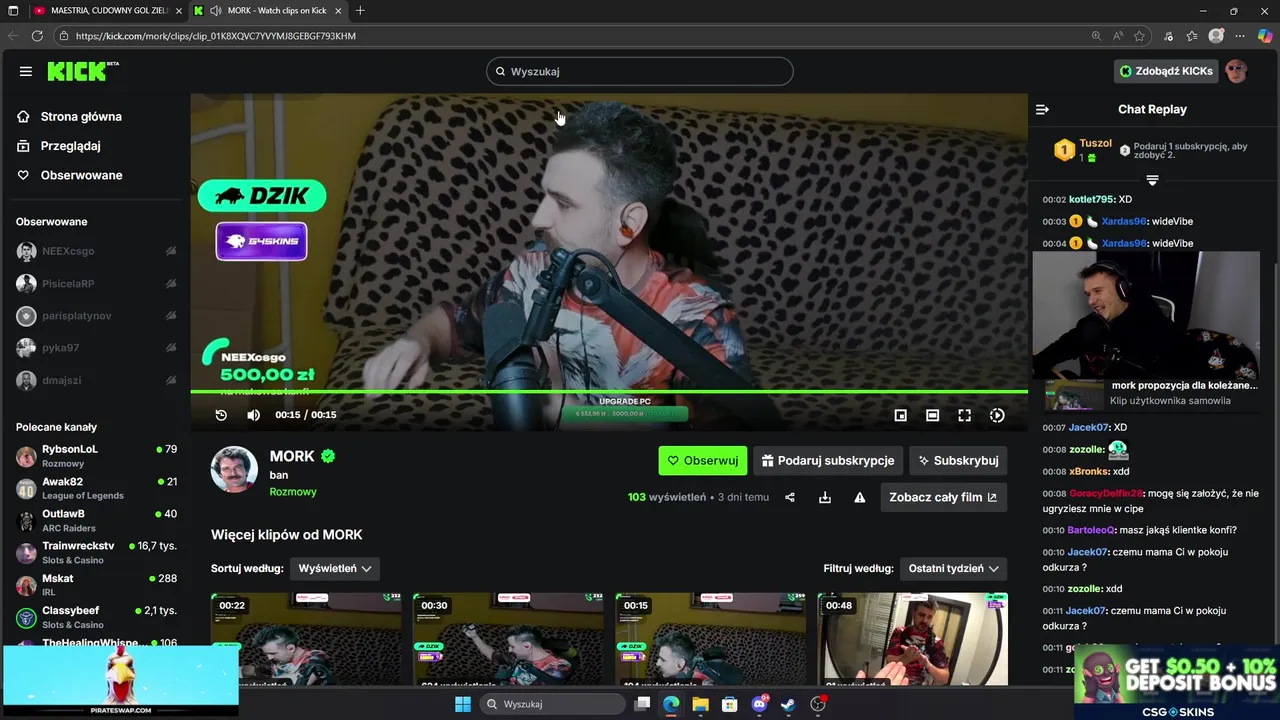The height and width of the screenshot is (720, 1280).
Task: Open a new browser tab
Action: pyautogui.click(x=360, y=11)
